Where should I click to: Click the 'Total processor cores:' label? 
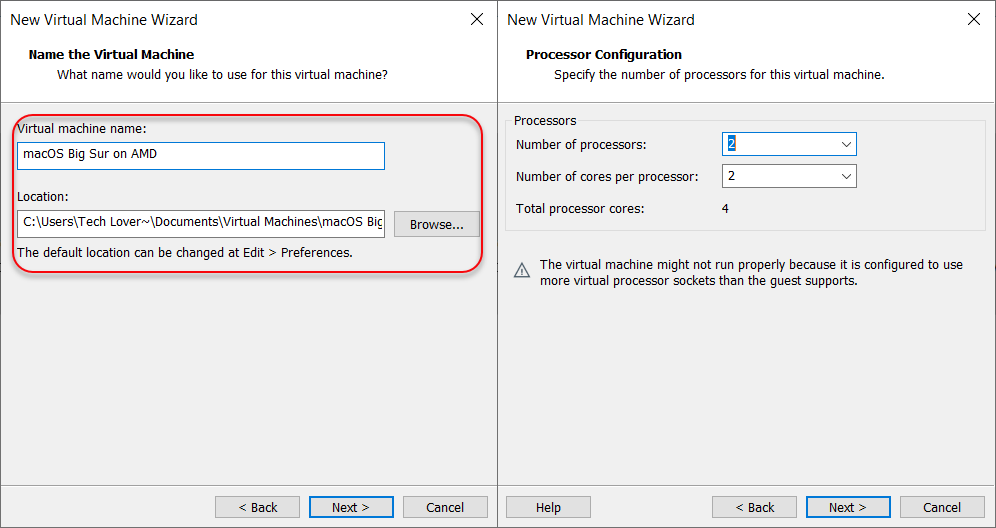pos(580,208)
